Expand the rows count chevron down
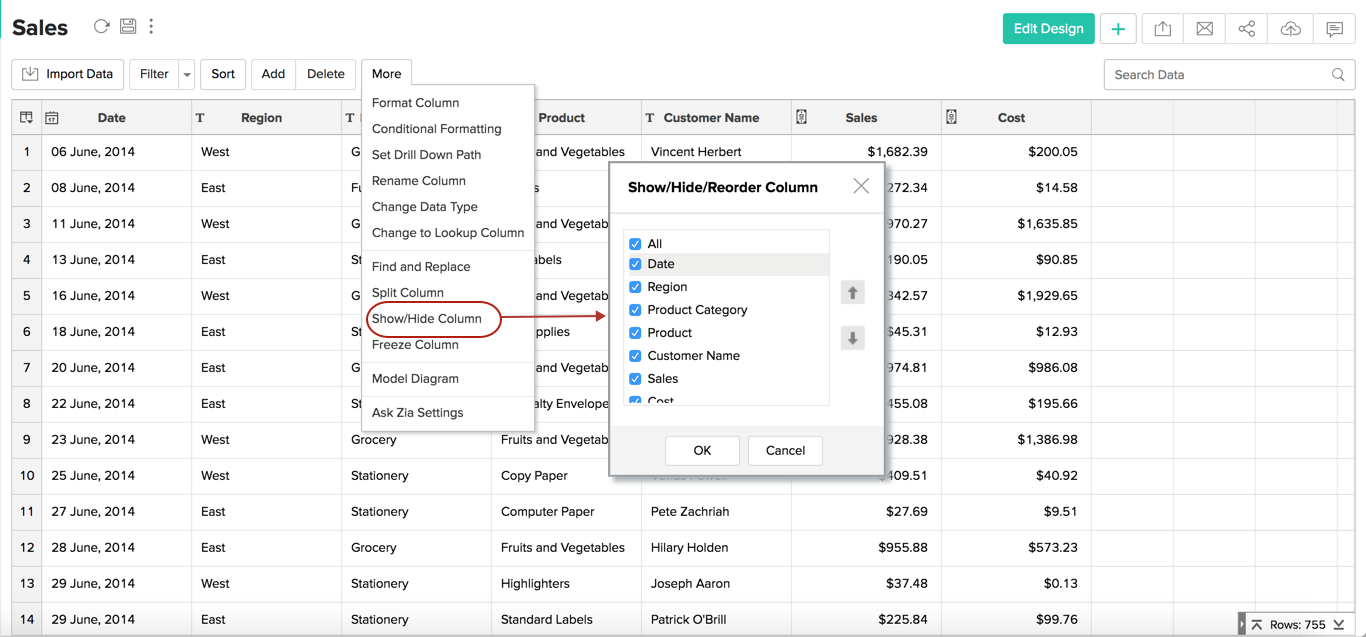 click(x=1338, y=625)
